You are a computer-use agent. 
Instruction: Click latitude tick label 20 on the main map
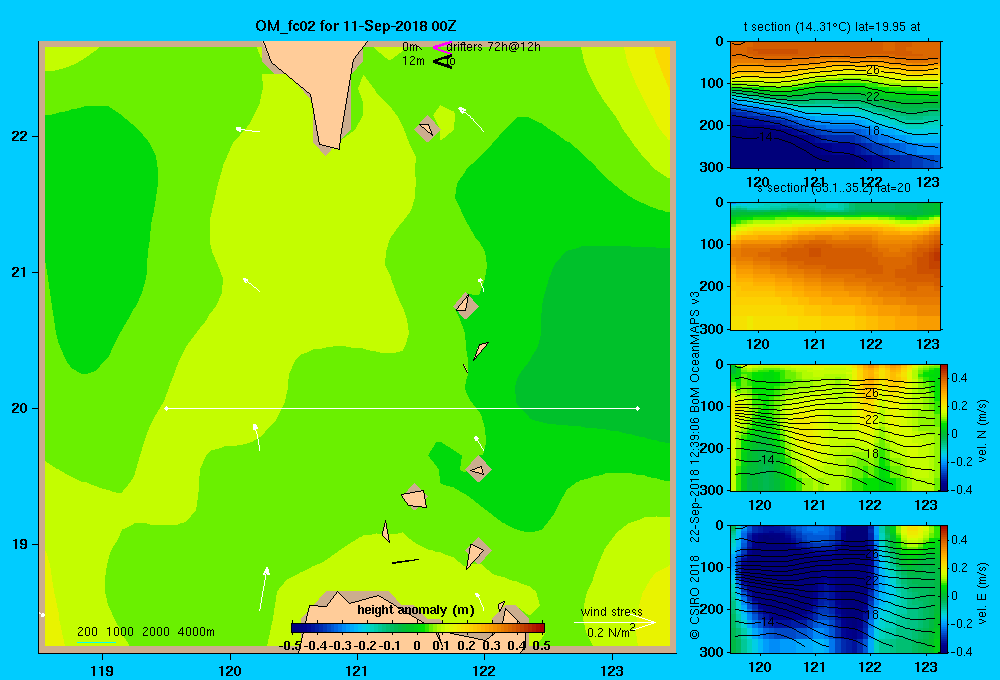point(20,408)
